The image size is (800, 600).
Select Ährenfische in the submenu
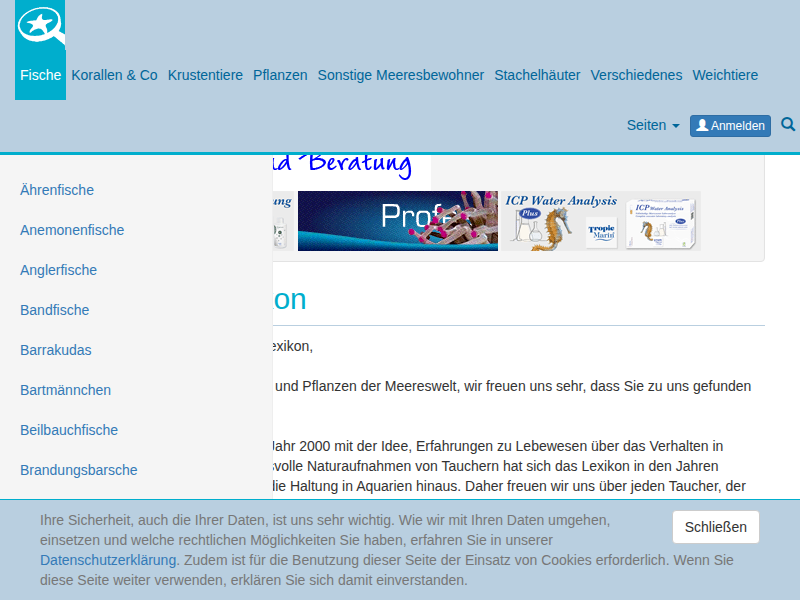coord(57,190)
